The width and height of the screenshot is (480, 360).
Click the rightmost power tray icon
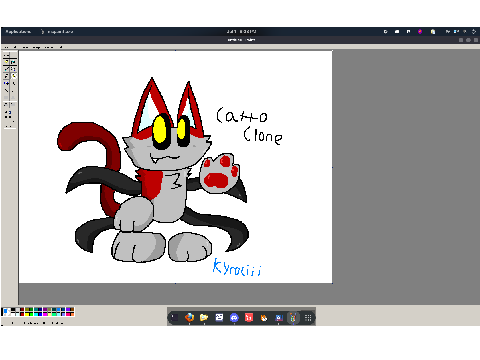474,32
